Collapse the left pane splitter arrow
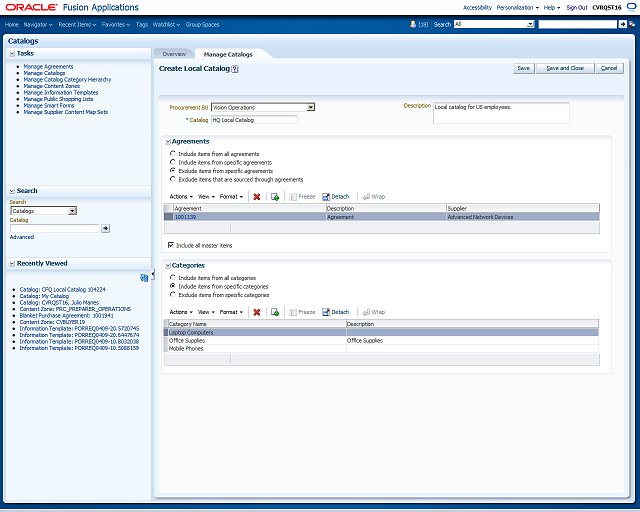640x512 pixels. 153,274
